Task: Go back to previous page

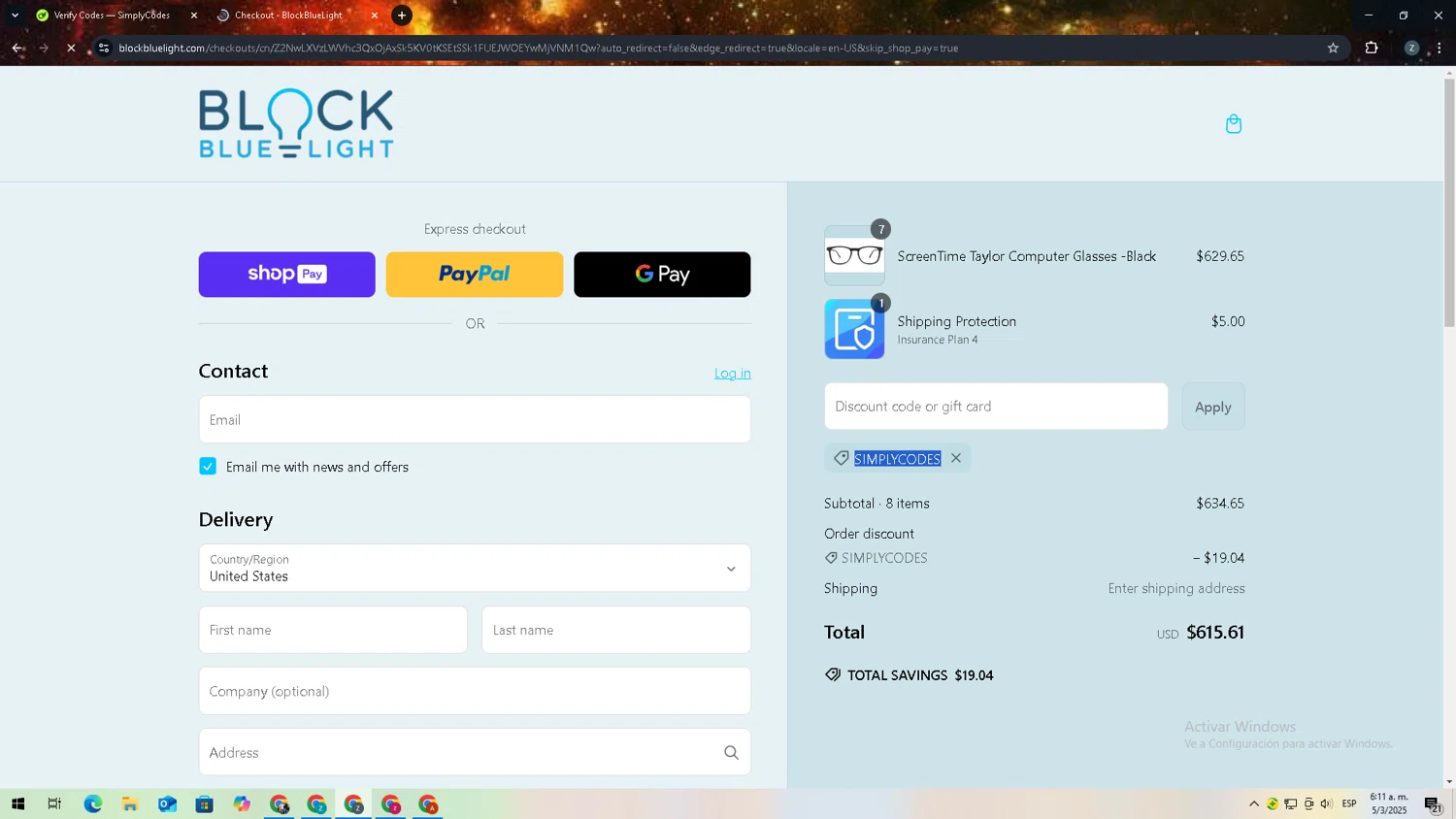Action: (17, 48)
